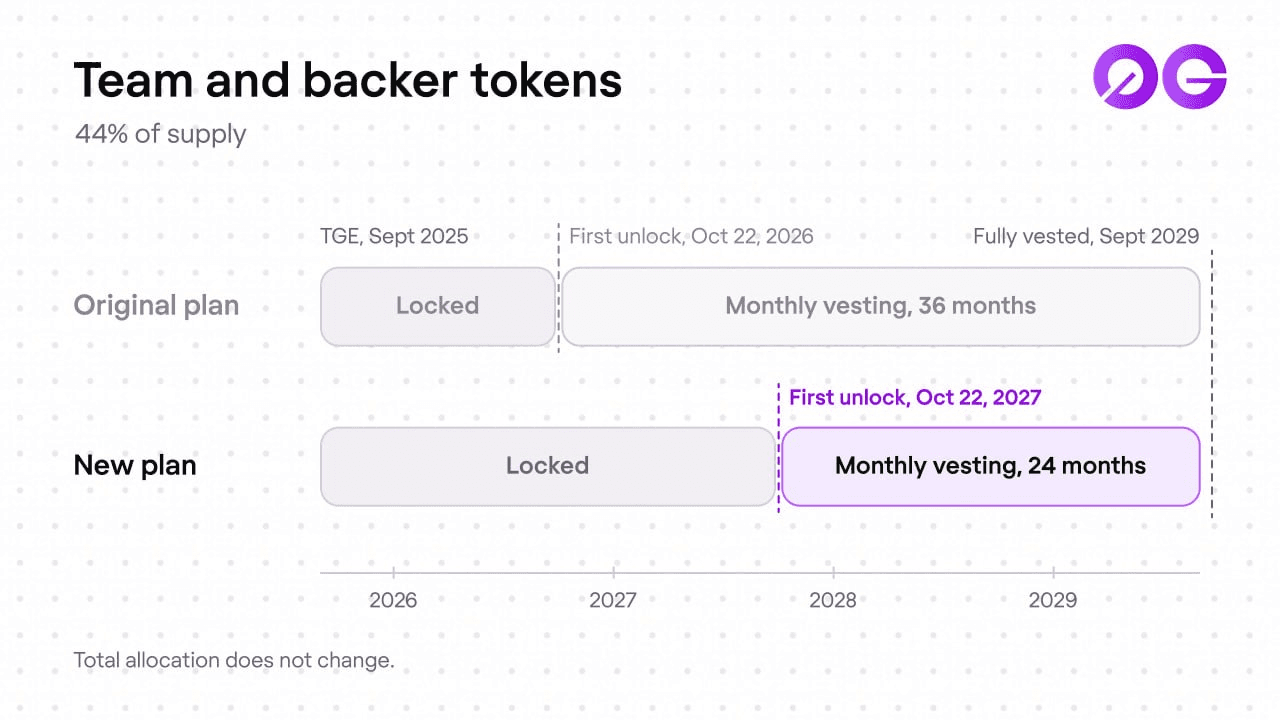Select the 2029 axis year label
This screenshot has width=1280, height=720.
pos(1053,600)
